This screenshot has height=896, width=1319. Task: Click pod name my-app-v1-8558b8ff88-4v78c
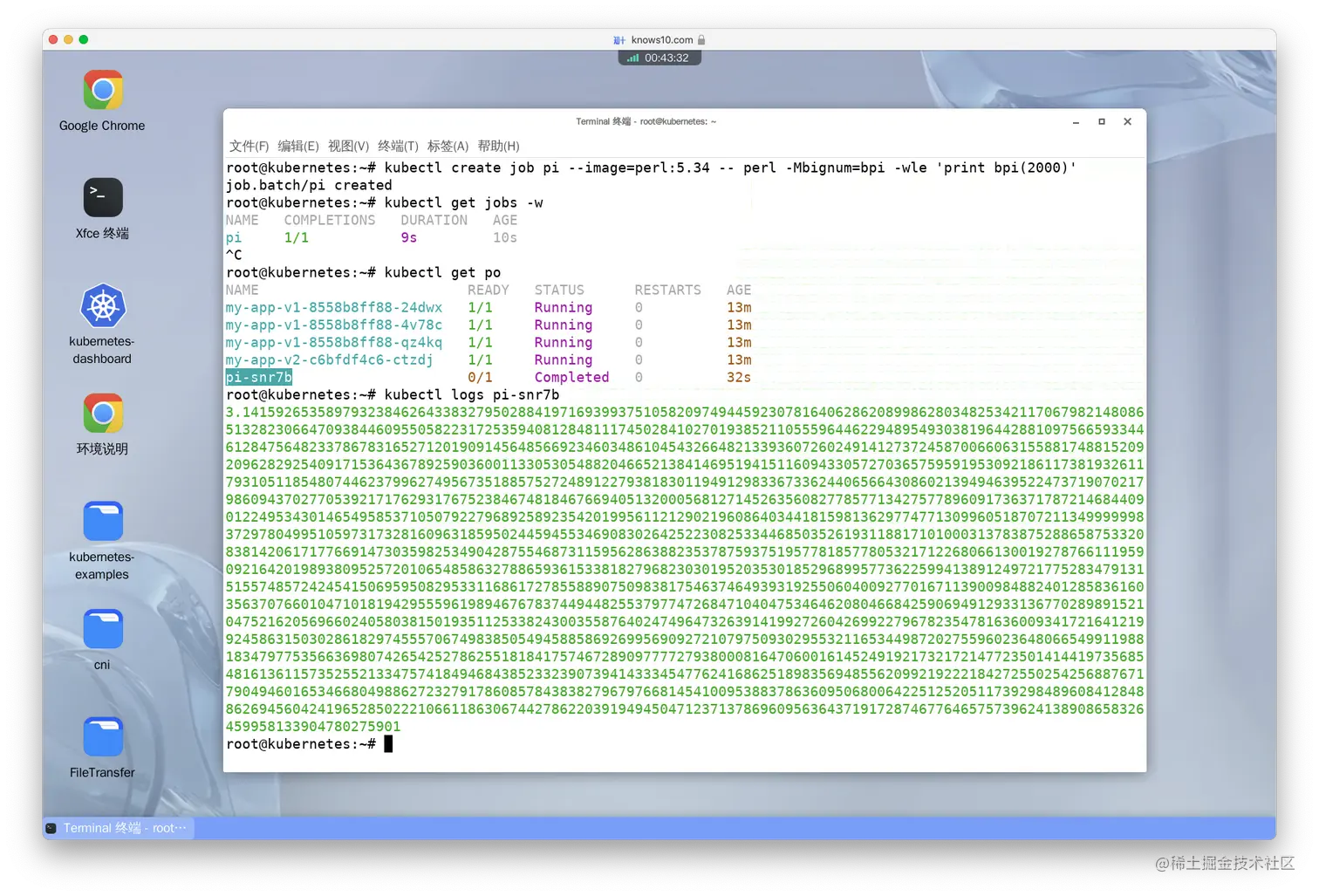(334, 325)
